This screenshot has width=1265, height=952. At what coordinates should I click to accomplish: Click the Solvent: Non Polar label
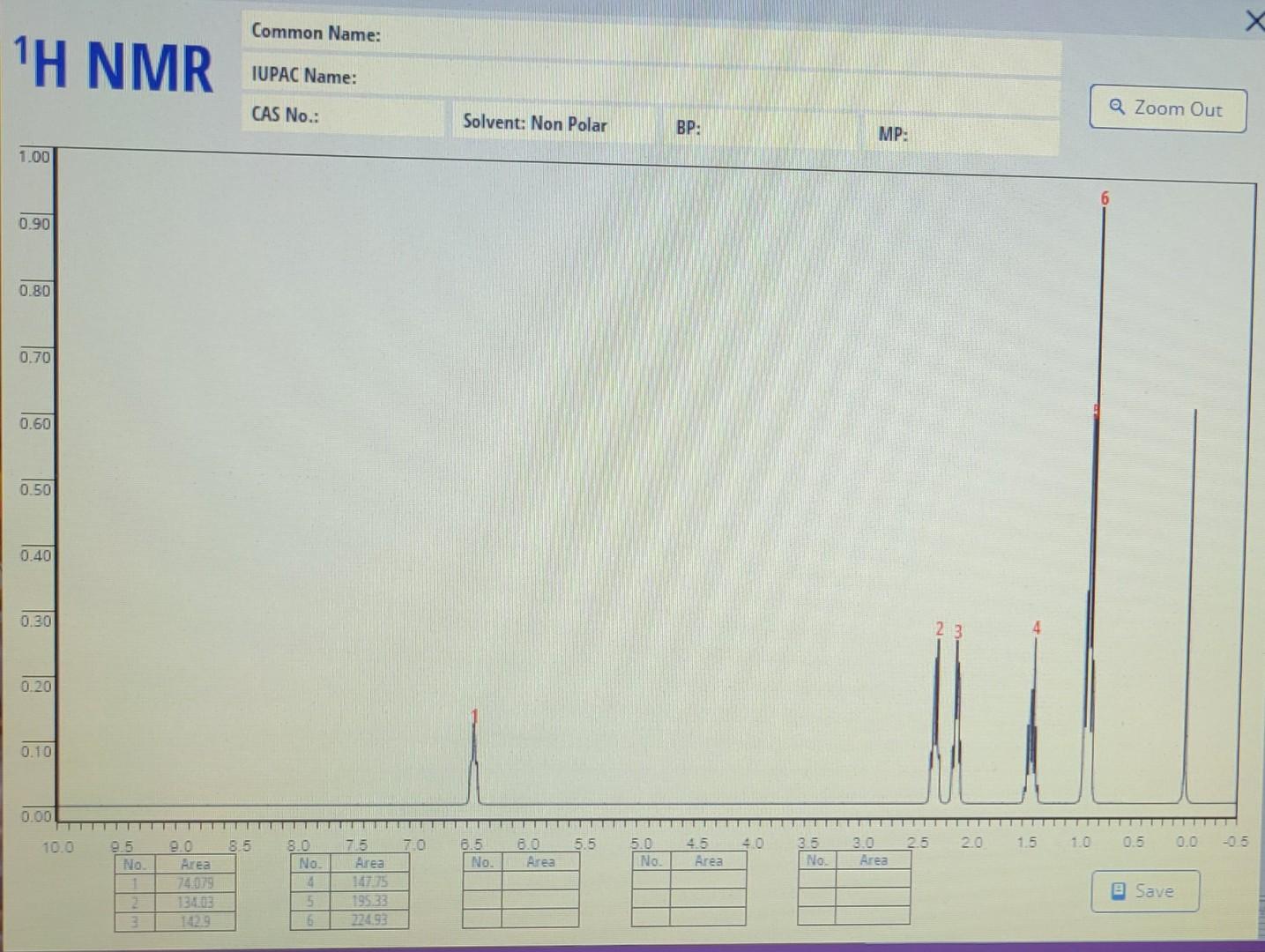click(x=533, y=123)
